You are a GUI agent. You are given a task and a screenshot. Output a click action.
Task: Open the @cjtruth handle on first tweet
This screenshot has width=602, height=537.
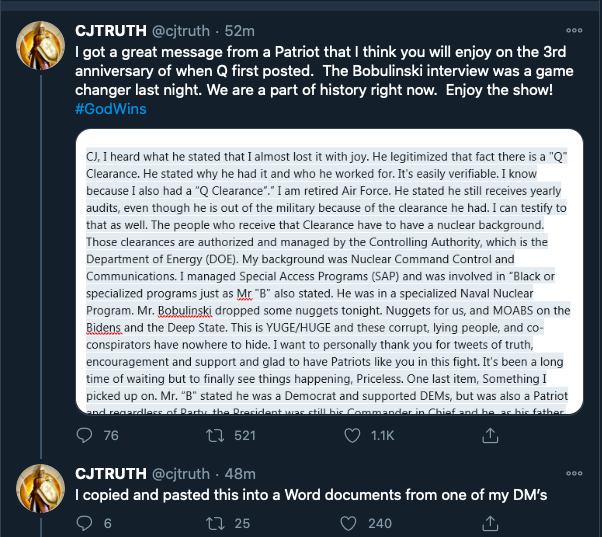point(185,29)
